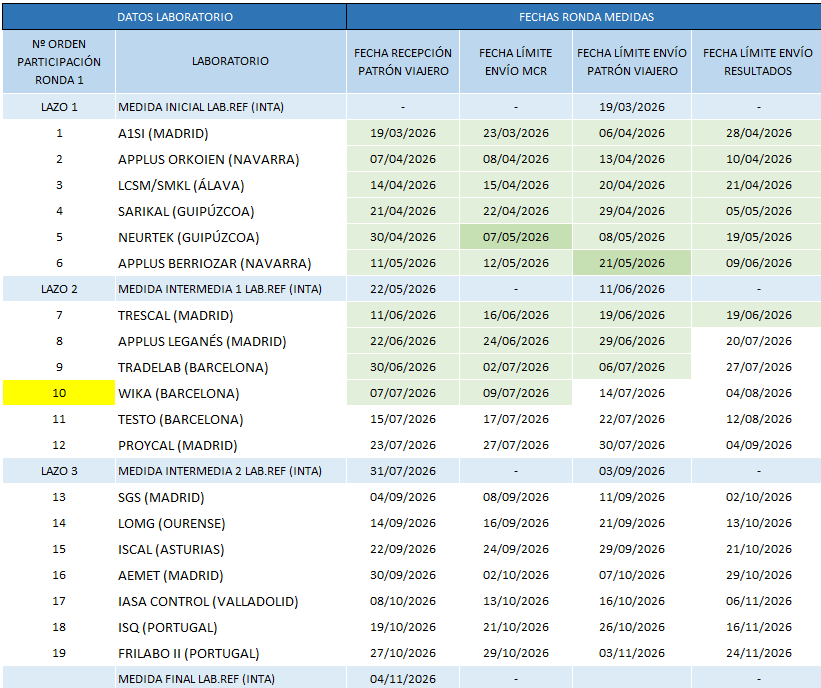821x688 pixels.
Task: Click the DATOS LABORATORIO header cell
Action: [x=174, y=17]
